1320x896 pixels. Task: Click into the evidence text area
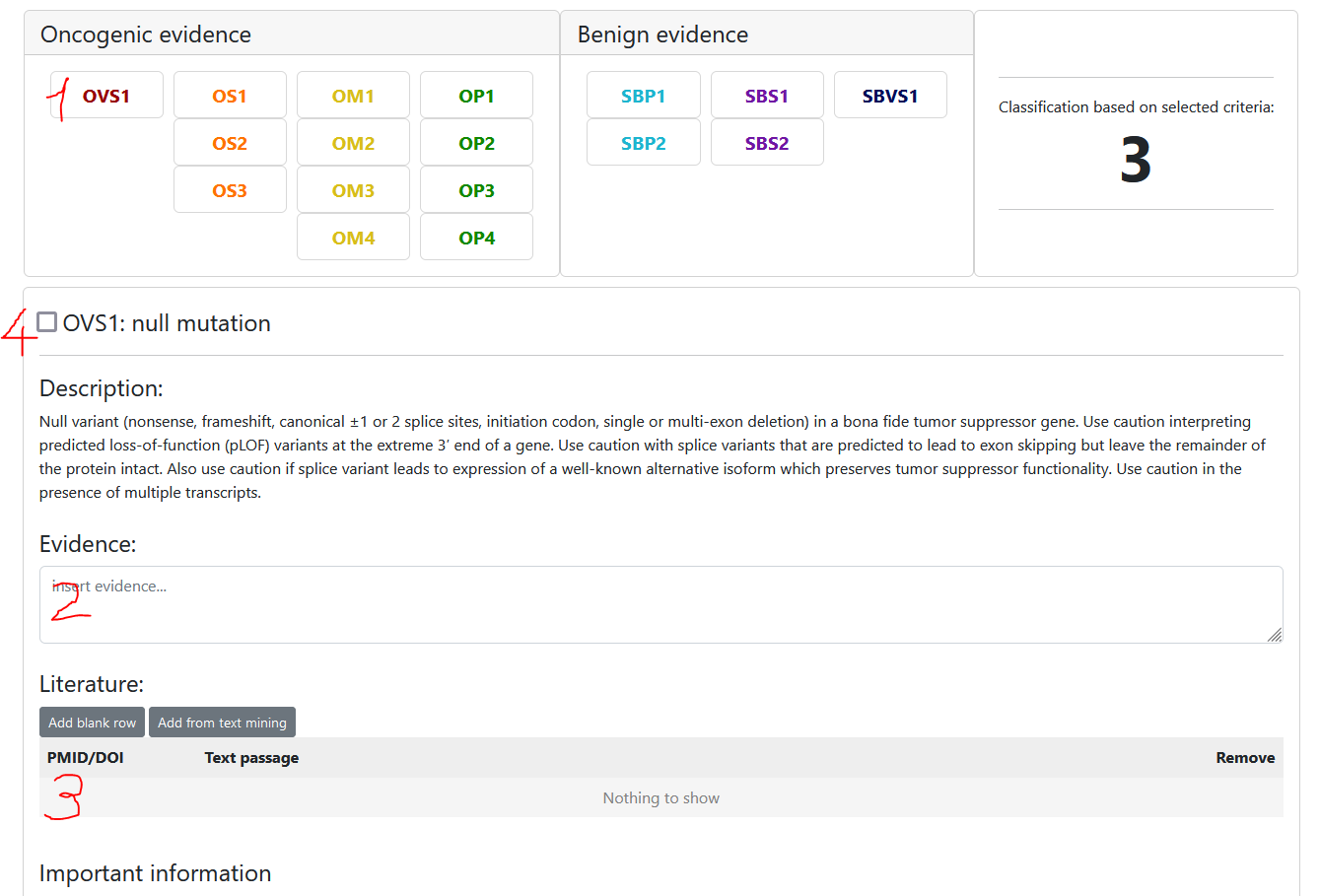click(660, 604)
